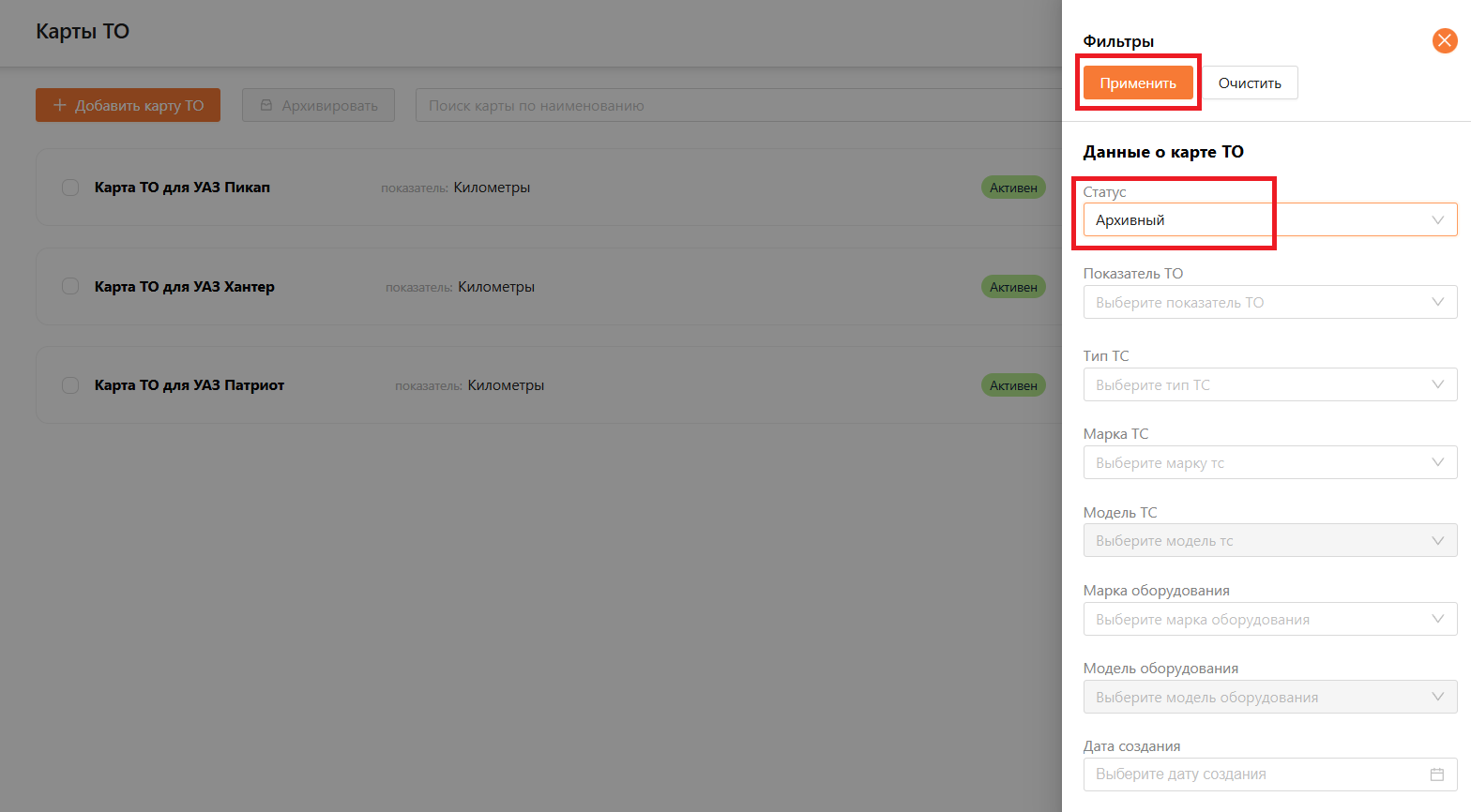
Task: Open the card titled Карта ТО для УАЗ Патриот
Action: (190, 385)
